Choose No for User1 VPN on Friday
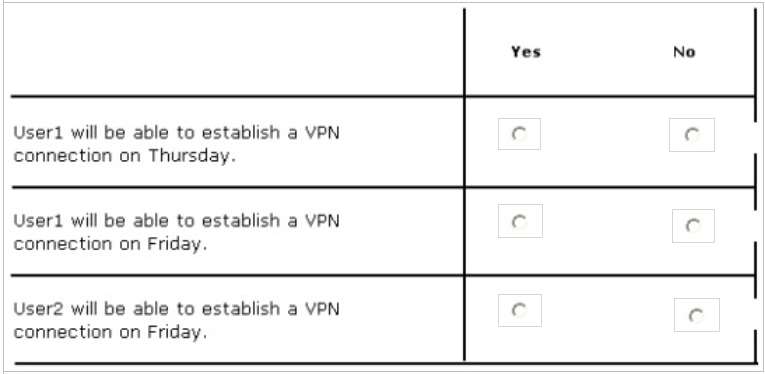The height and width of the screenshot is (374, 765). 693,226
